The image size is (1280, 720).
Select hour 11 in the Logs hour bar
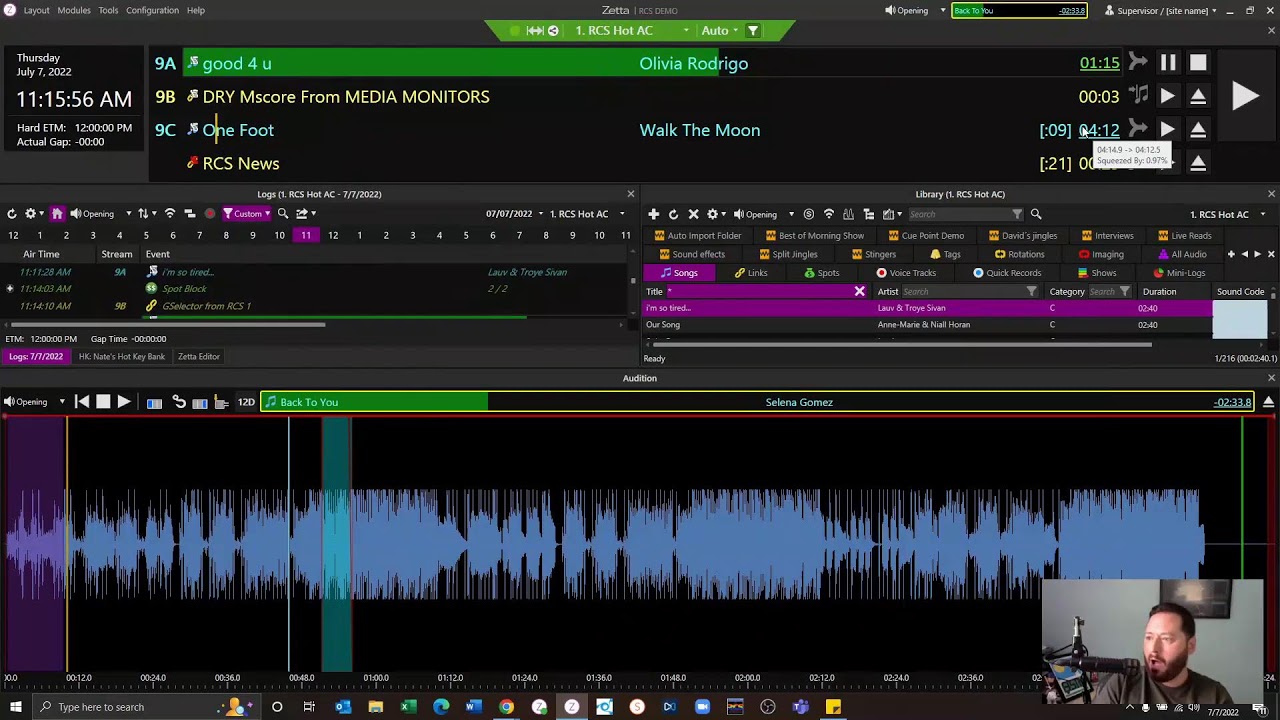tap(305, 236)
